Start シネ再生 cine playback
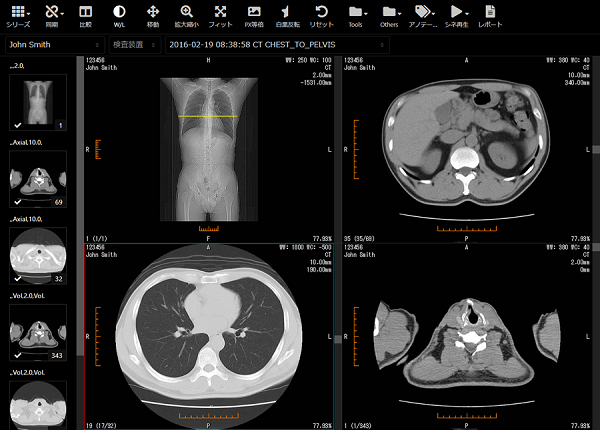This screenshot has width=600, height=430. [x=457, y=16]
